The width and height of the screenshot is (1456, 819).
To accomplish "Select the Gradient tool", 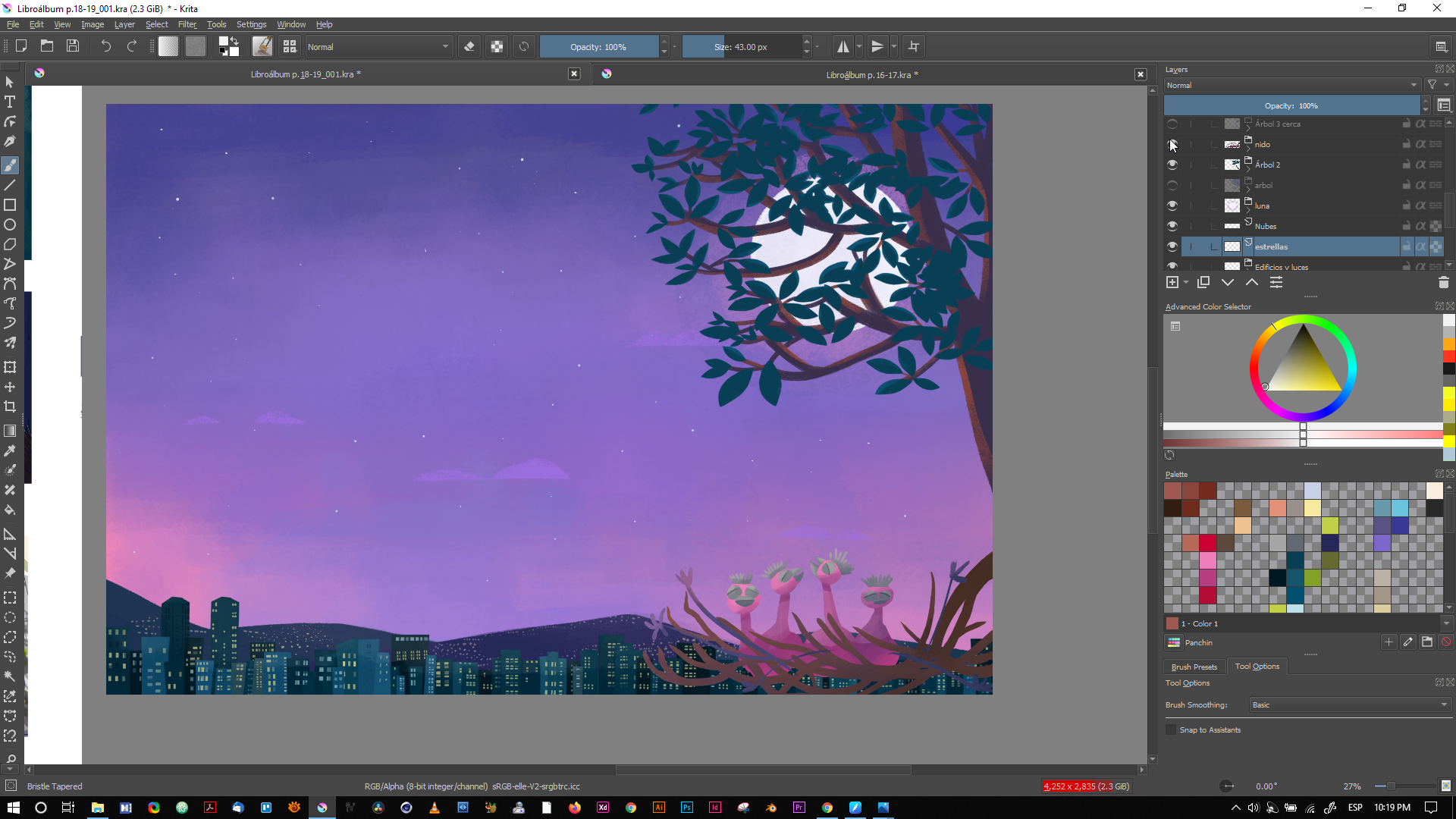I will coord(10,431).
